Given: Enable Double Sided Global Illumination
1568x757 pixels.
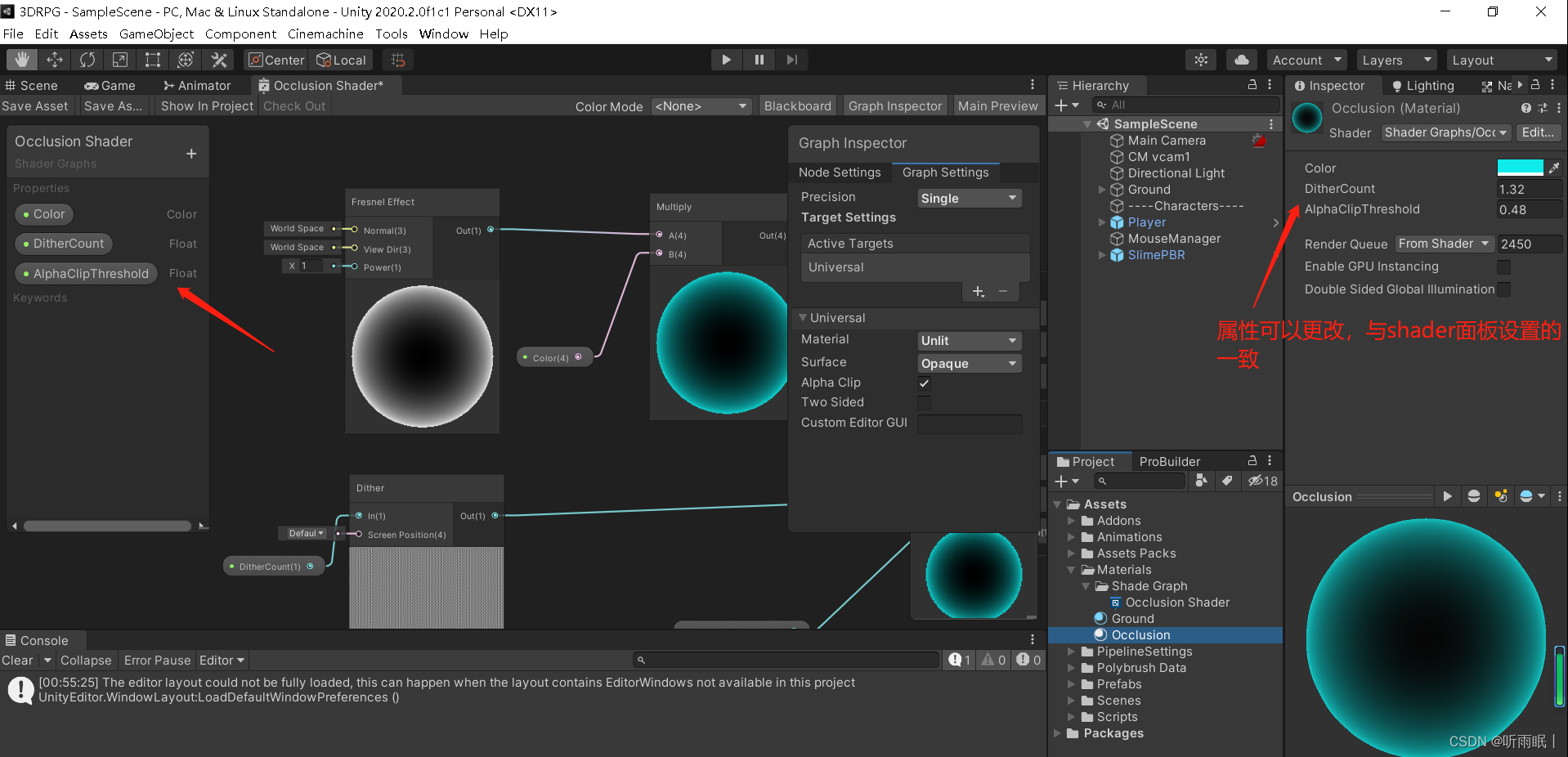Looking at the screenshot, I should pos(1503,289).
